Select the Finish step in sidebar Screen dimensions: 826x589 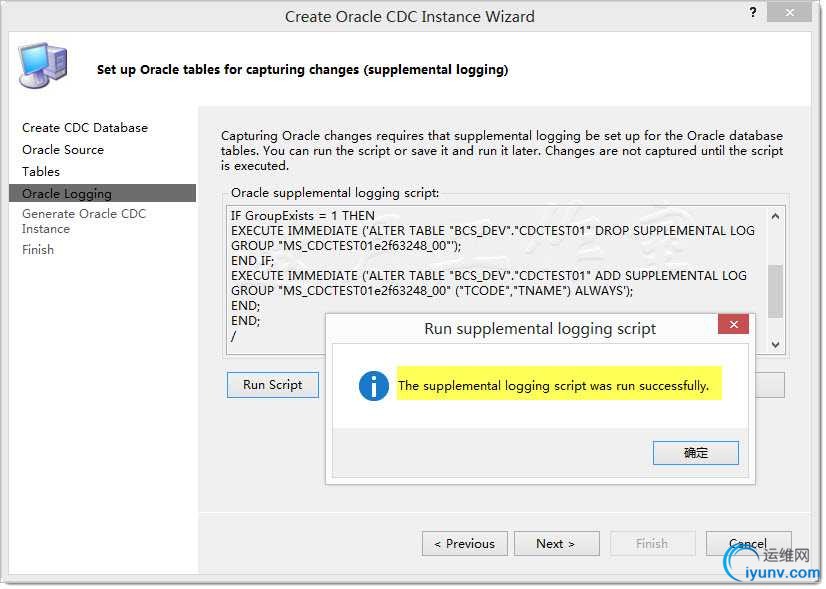point(38,250)
